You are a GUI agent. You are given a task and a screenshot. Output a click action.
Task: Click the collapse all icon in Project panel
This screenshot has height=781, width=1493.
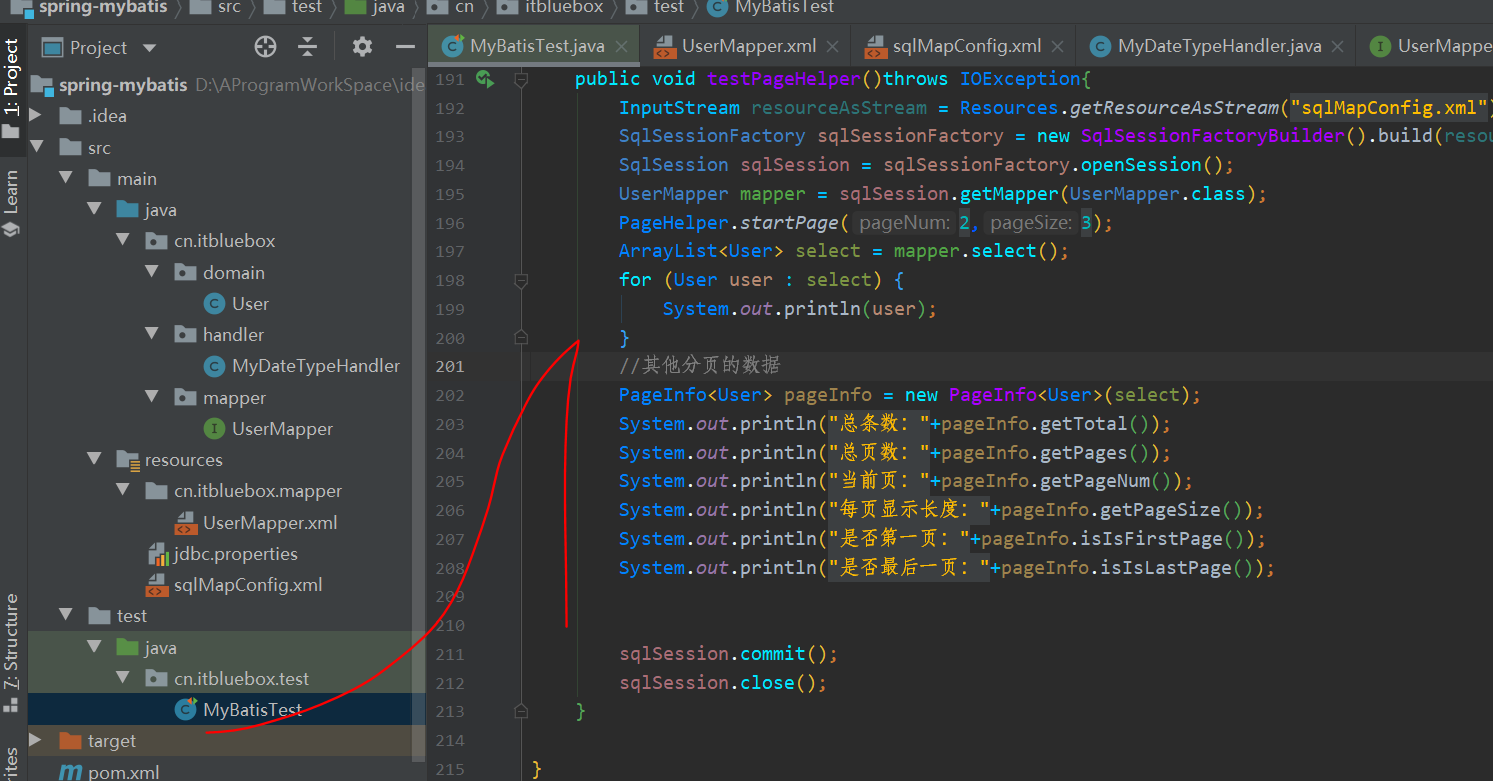pyautogui.click(x=308, y=47)
